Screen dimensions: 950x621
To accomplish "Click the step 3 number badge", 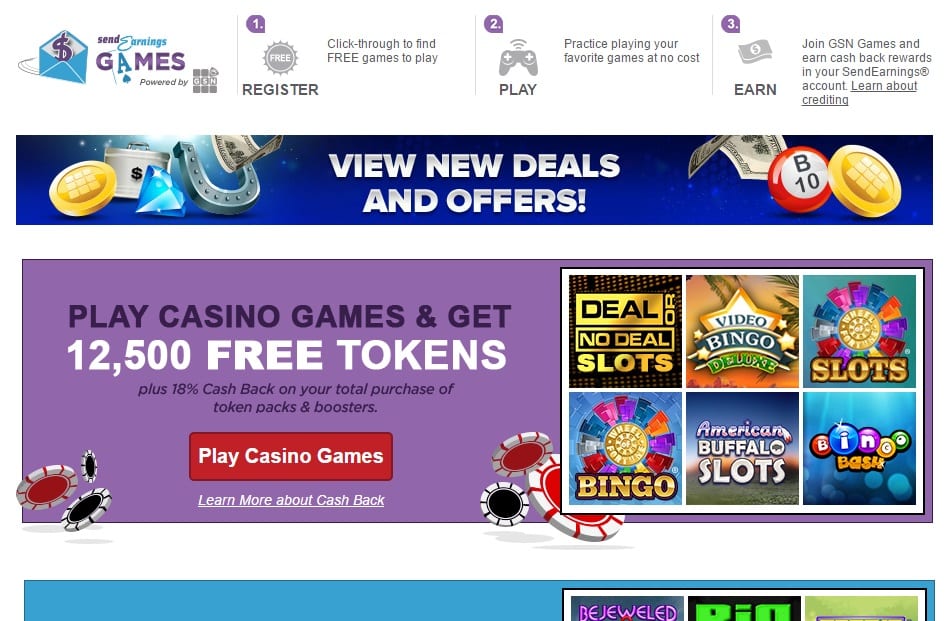I will click(731, 24).
